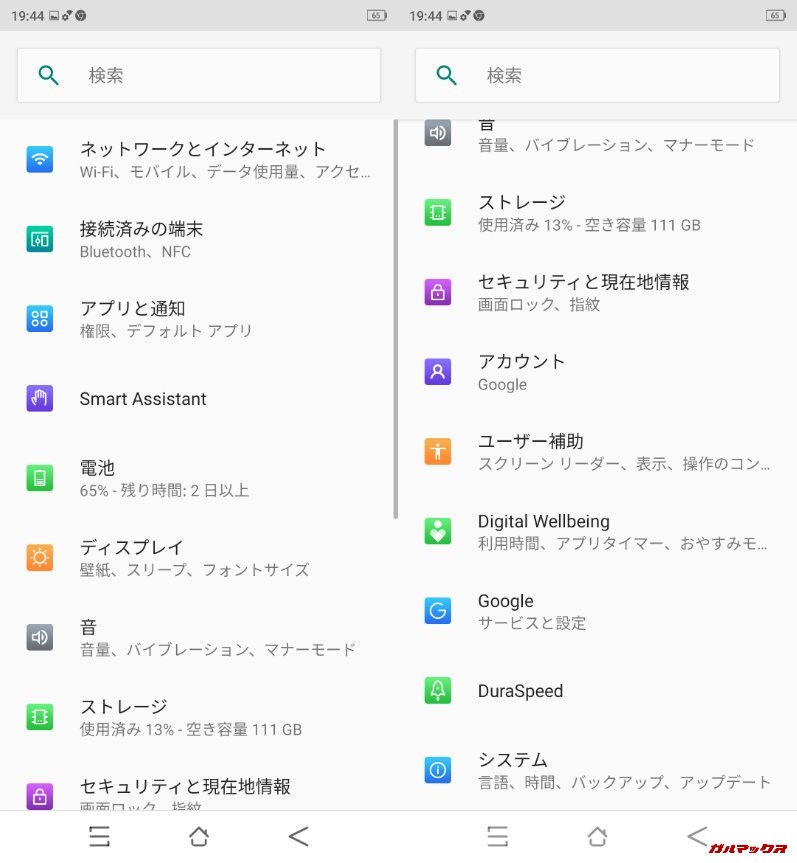Tap the Wi-Fi network and internet icon

click(40, 159)
